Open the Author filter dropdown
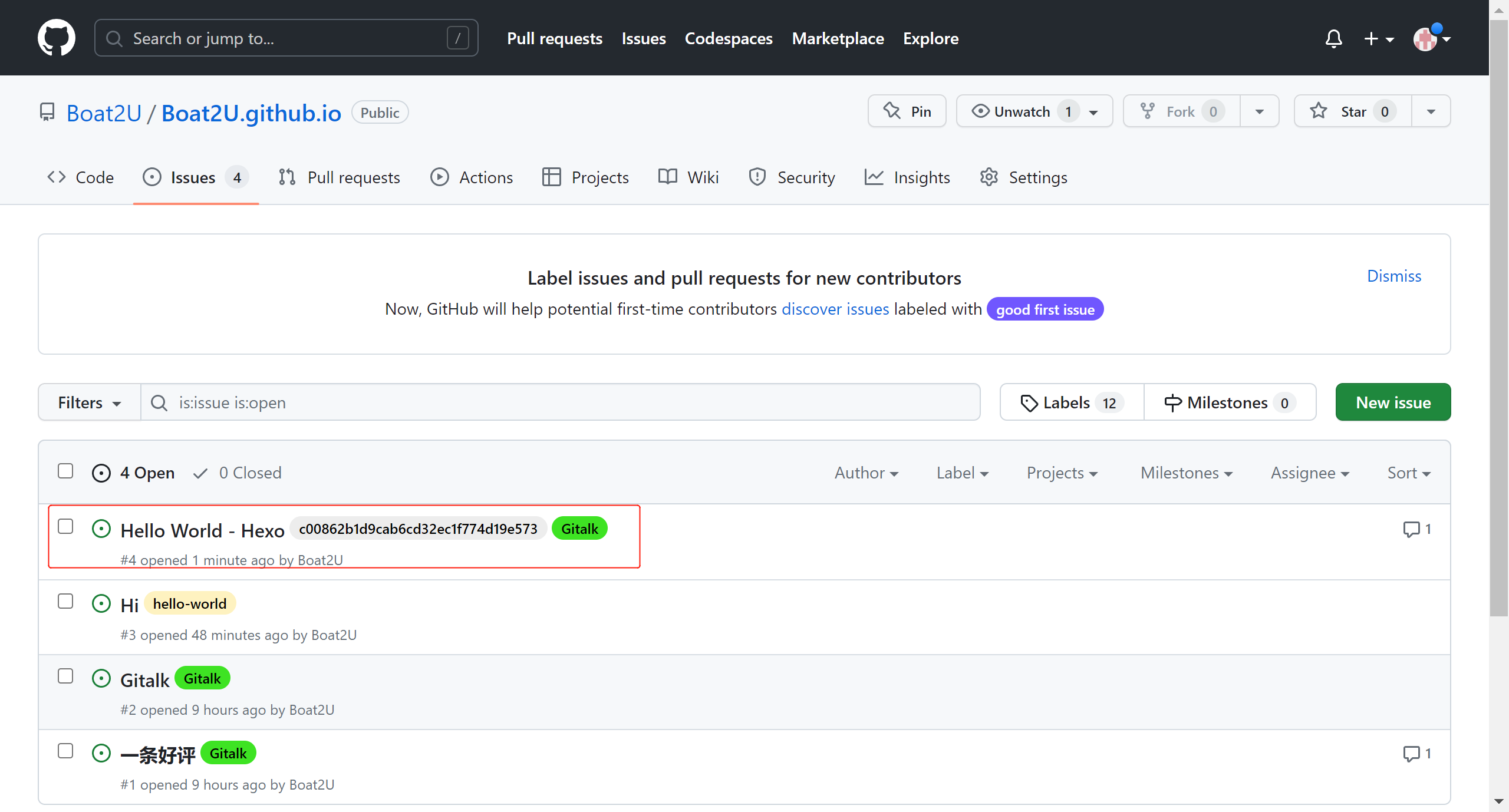The width and height of the screenshot is (1509, 812). [x=866, y=473]
